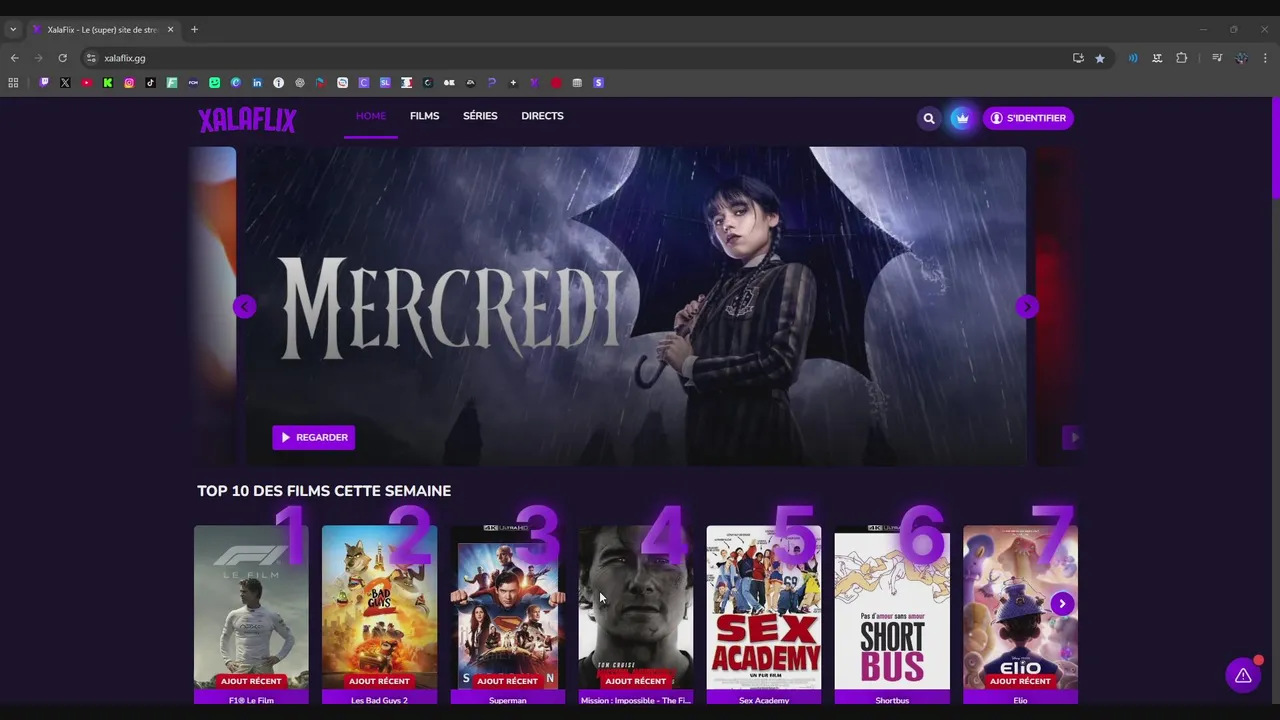Close the XalaFlix browser tab

point(170,30)
